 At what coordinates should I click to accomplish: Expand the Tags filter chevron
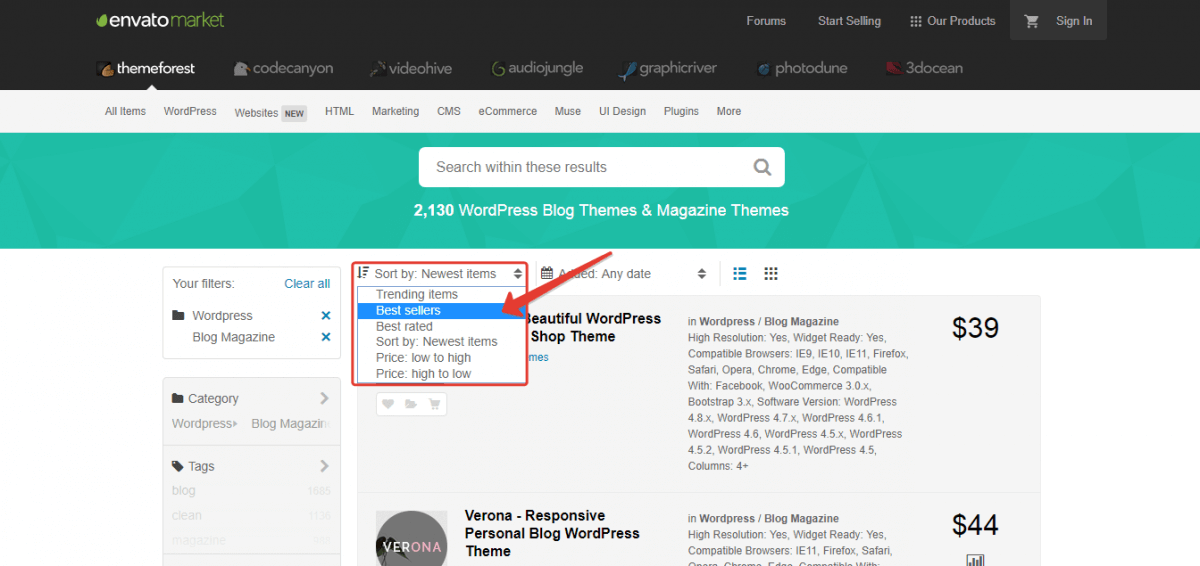coord(324,466)
